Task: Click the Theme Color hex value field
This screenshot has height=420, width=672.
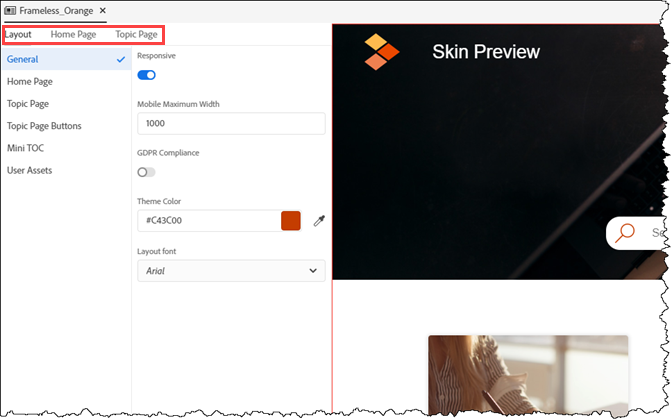Action: click(206, 221)
